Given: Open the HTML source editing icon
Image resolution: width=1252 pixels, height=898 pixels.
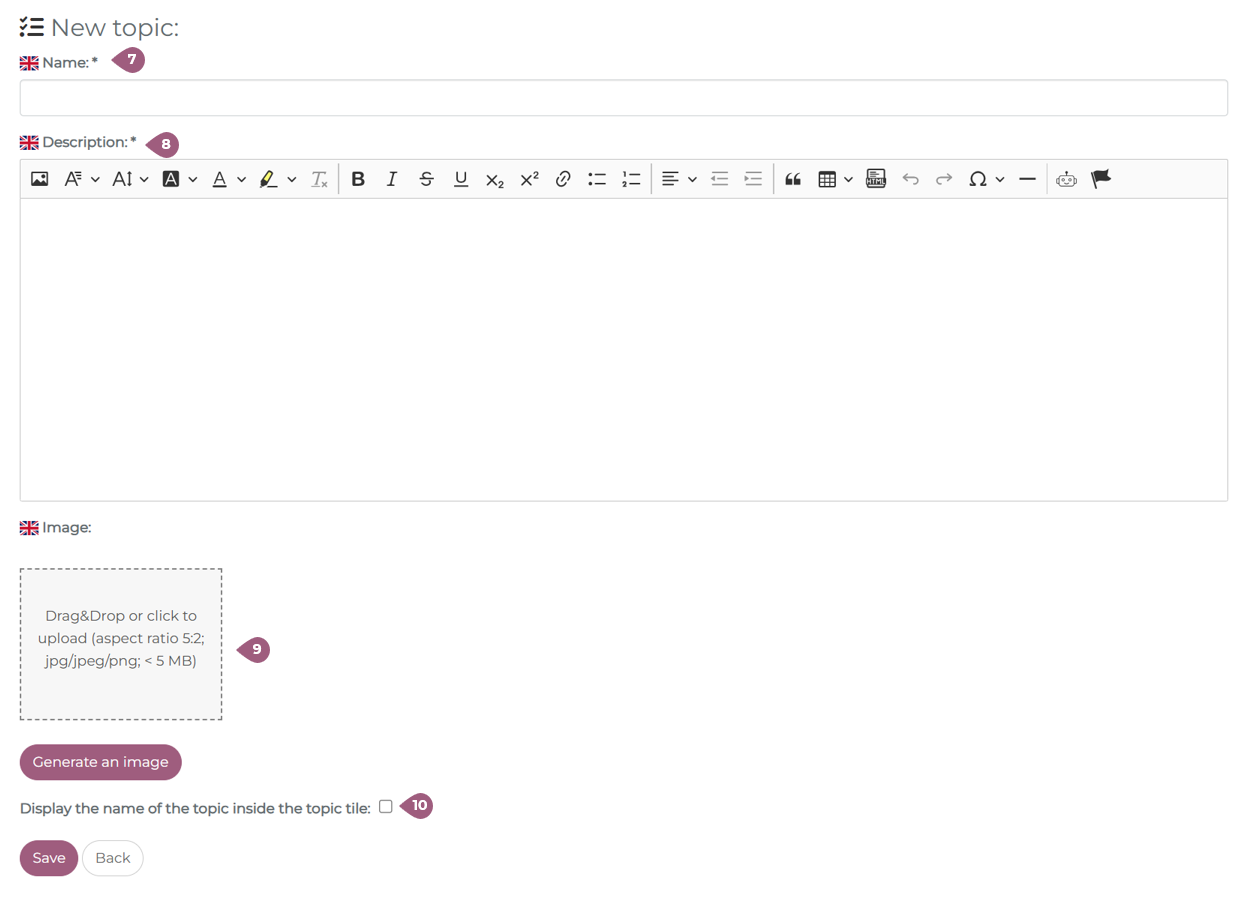Looking at the screenshot, I should click(x=876, y=179).
